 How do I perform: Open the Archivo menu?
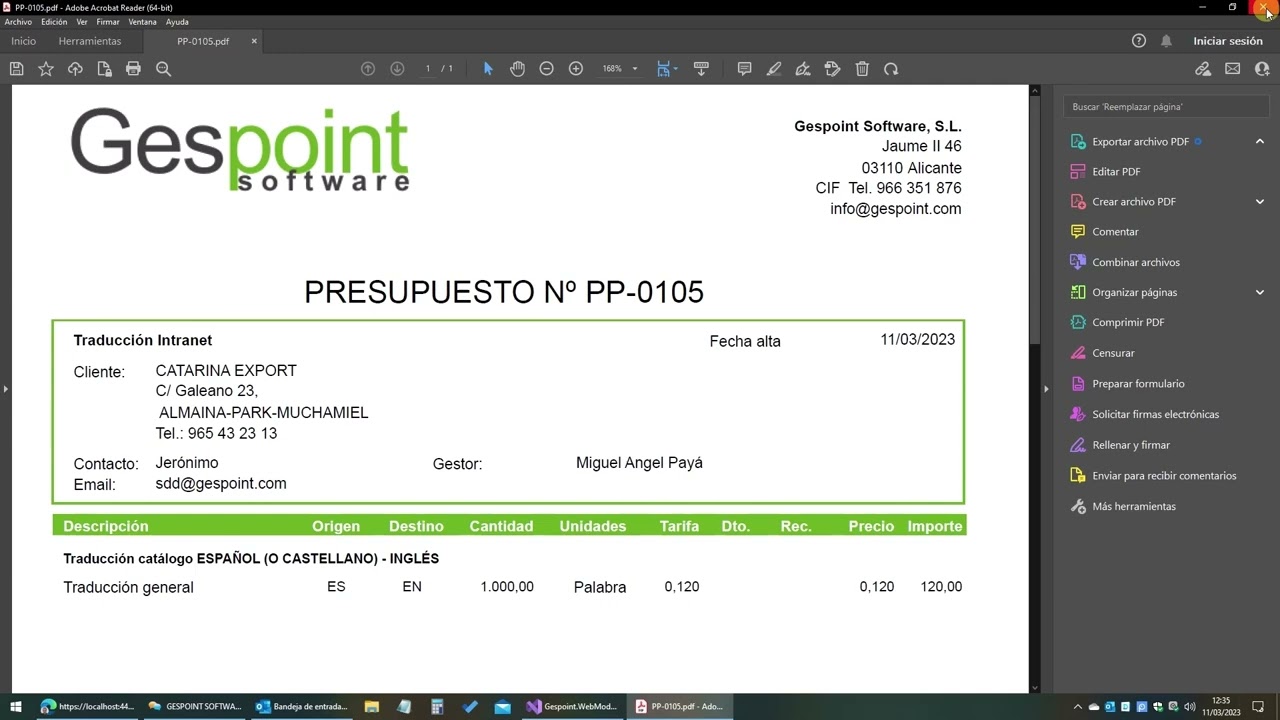[18, 22]
